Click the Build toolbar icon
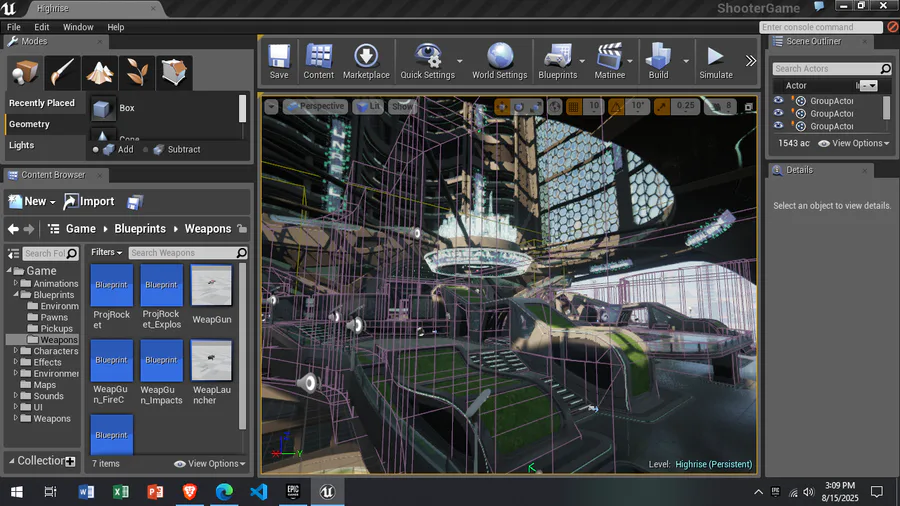The image size is (900, 506). click(658, 61)
